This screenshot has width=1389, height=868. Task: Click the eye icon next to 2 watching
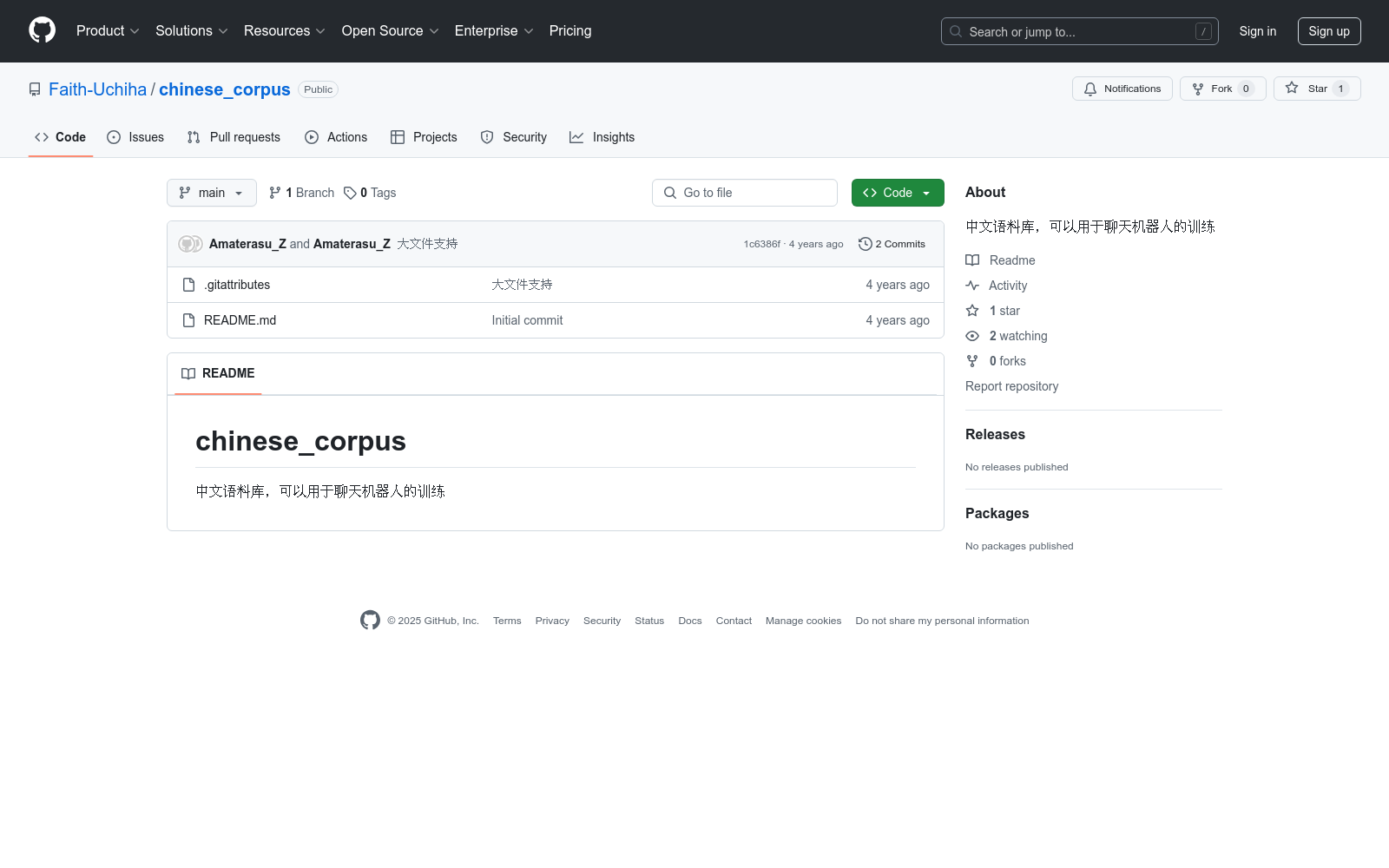point(972,336)
